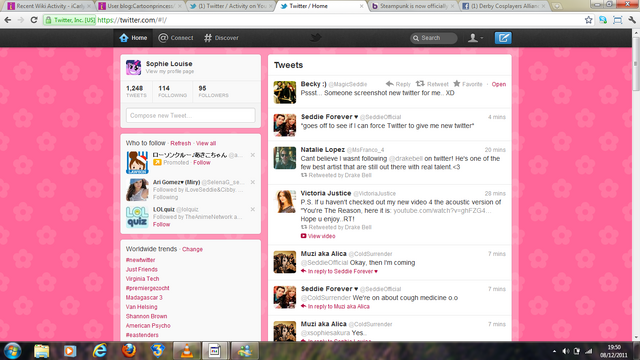
Task: Click the browser Forward arrow
Action: pos(21,20)
